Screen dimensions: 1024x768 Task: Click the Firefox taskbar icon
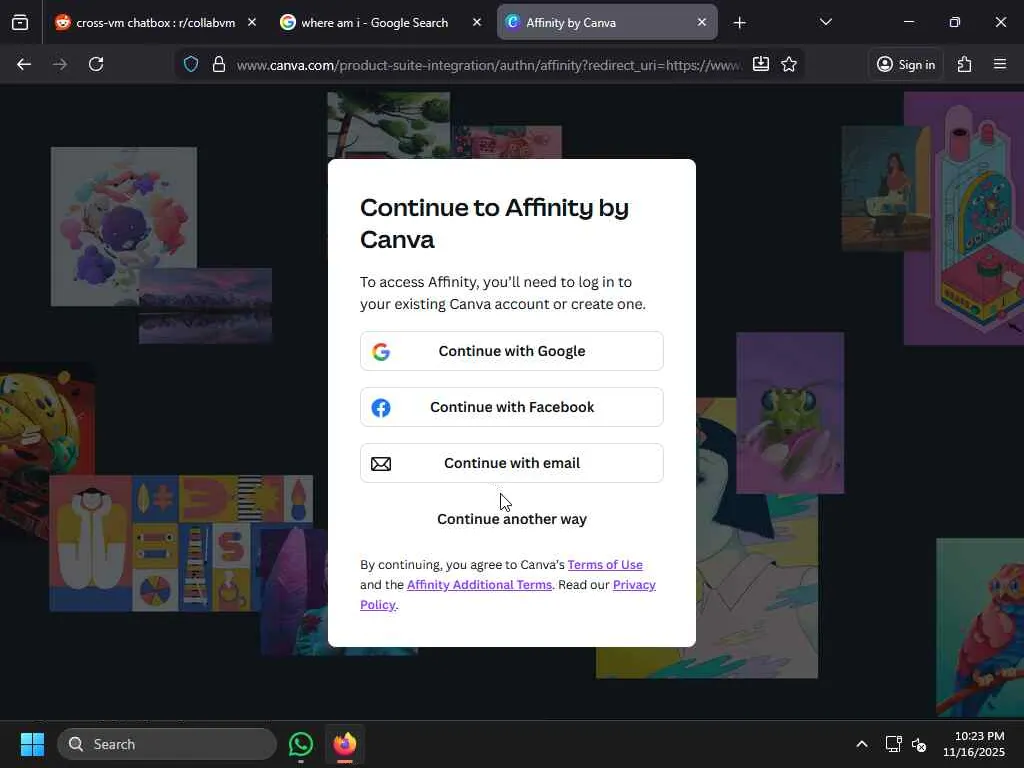345,744
